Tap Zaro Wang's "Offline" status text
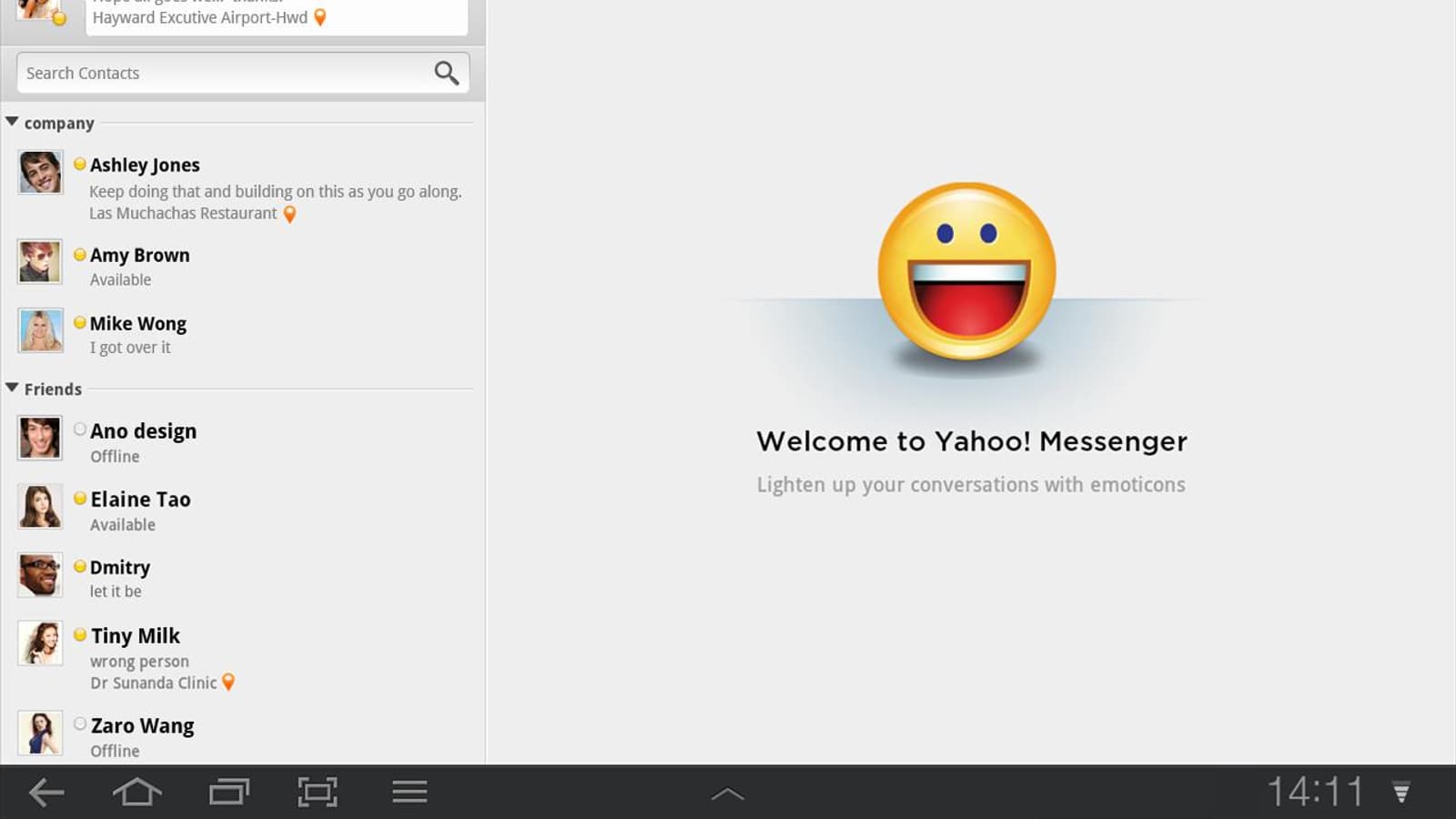 coord(115,752)
